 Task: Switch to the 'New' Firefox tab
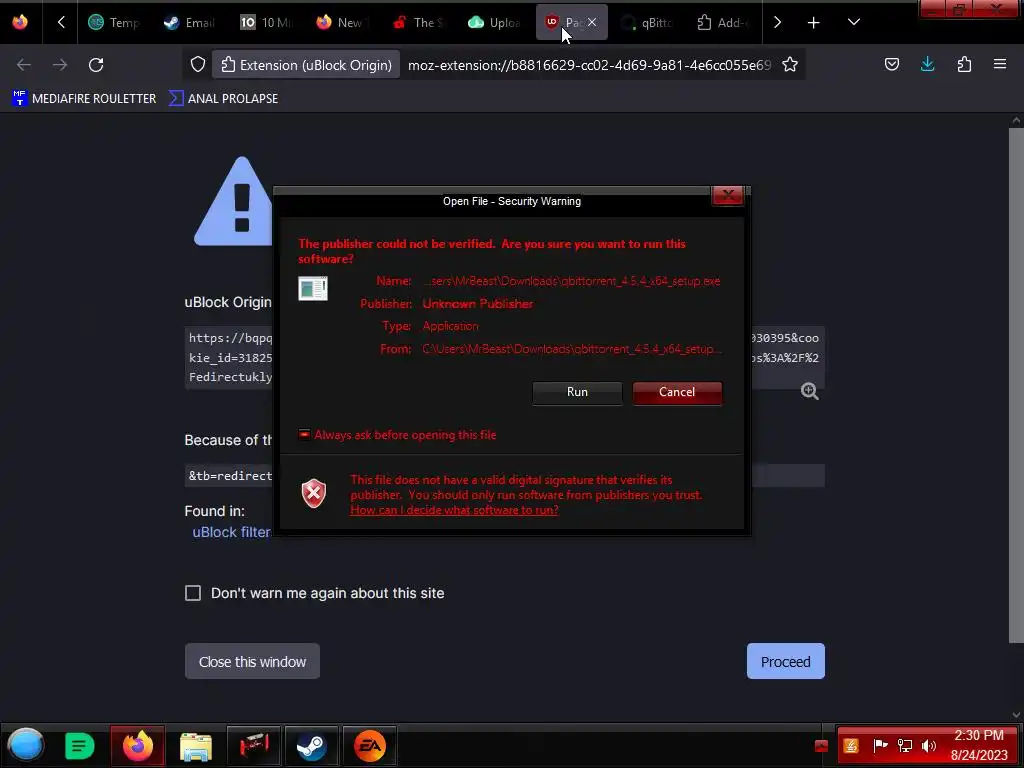click(x=342, y=23)
